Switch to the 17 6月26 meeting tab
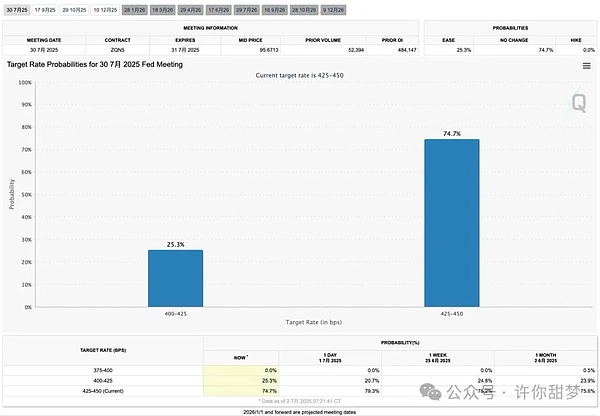 click(218, 9)
